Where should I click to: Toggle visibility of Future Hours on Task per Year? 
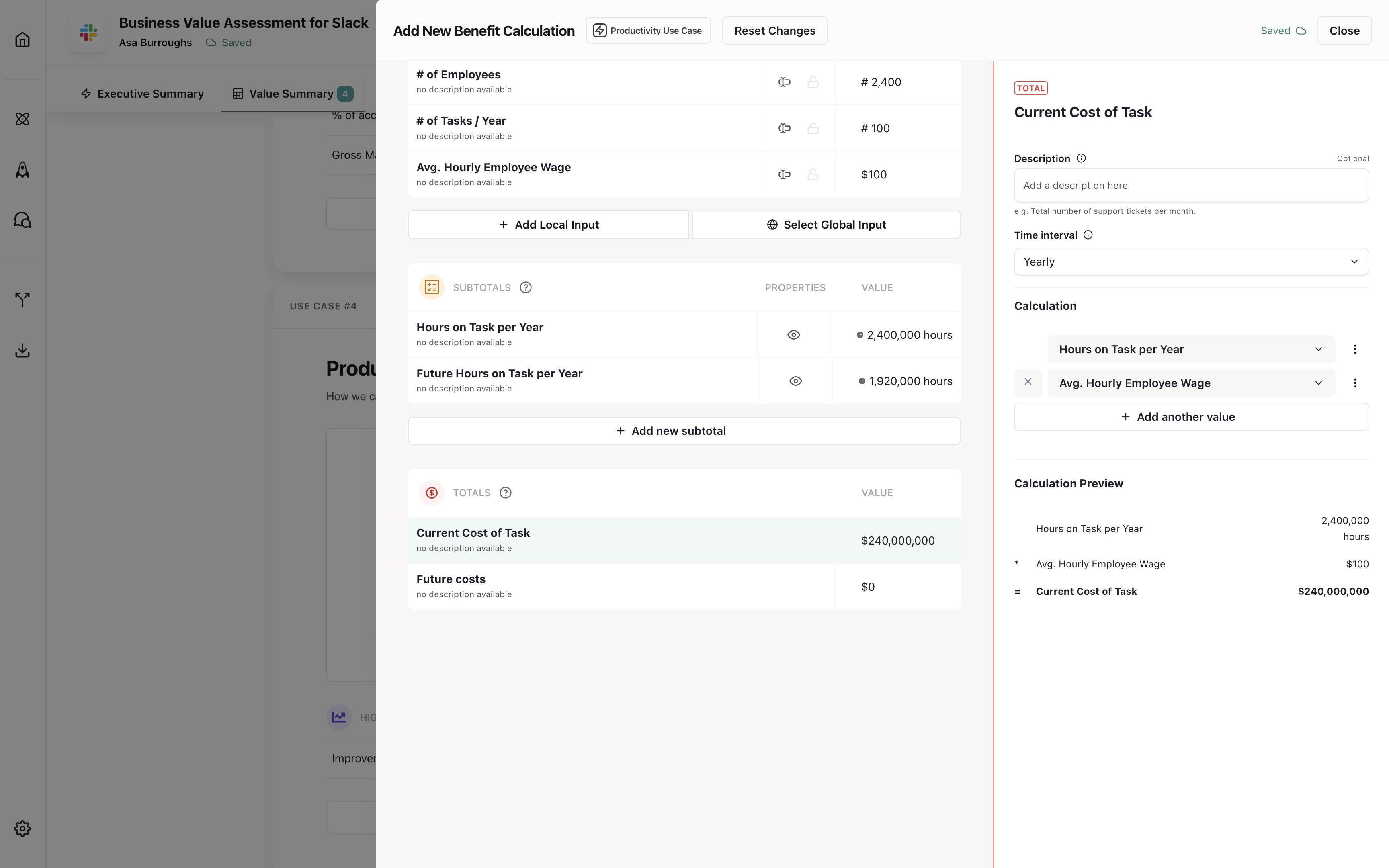[x=795, y=381]
